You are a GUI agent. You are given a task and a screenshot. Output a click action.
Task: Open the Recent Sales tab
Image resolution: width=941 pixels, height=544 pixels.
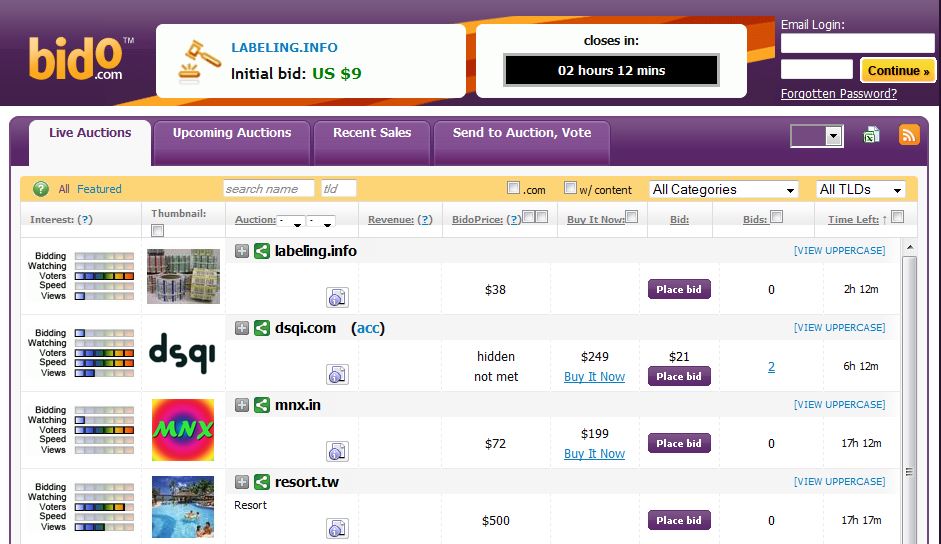click(372, 142)
